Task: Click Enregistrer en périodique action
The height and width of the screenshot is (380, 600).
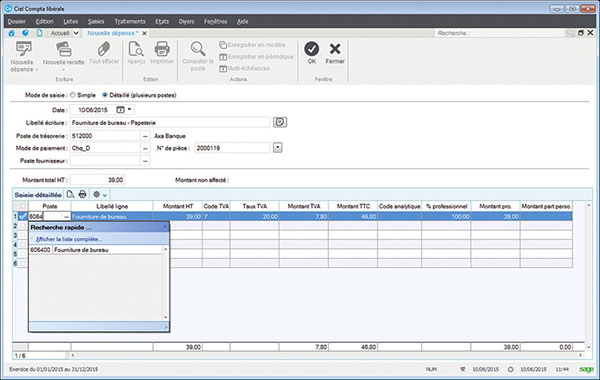Action: [x=256, y=57]
